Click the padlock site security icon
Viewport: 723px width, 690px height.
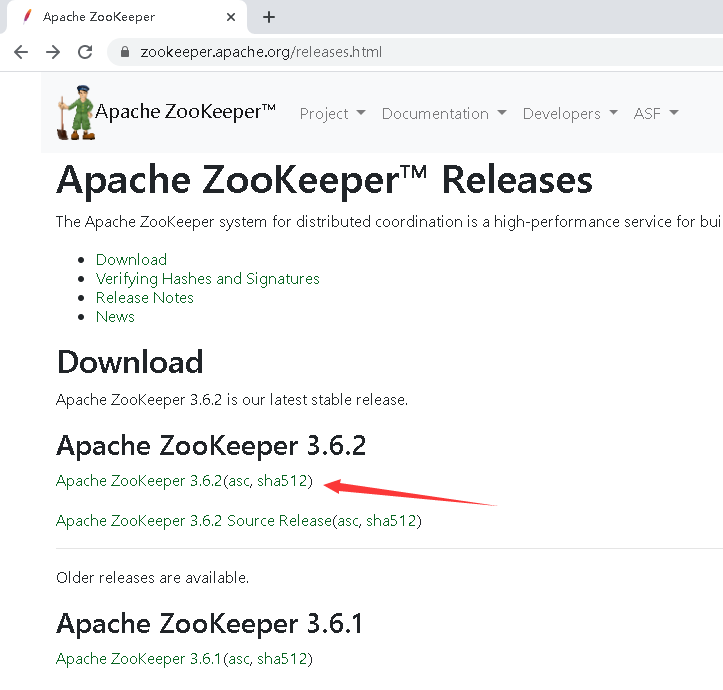125,52
